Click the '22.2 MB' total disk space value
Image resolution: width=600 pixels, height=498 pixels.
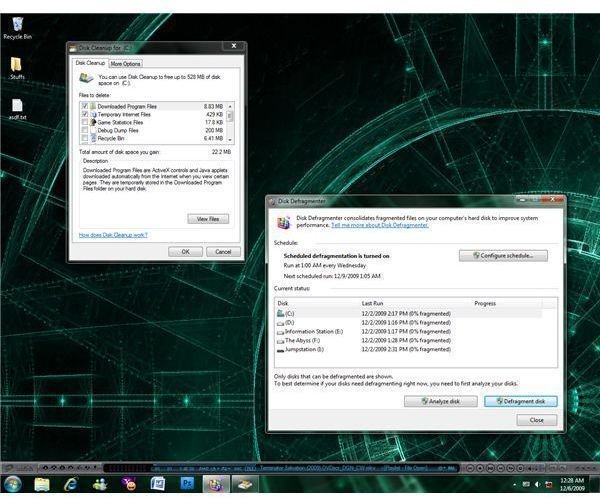221,152
